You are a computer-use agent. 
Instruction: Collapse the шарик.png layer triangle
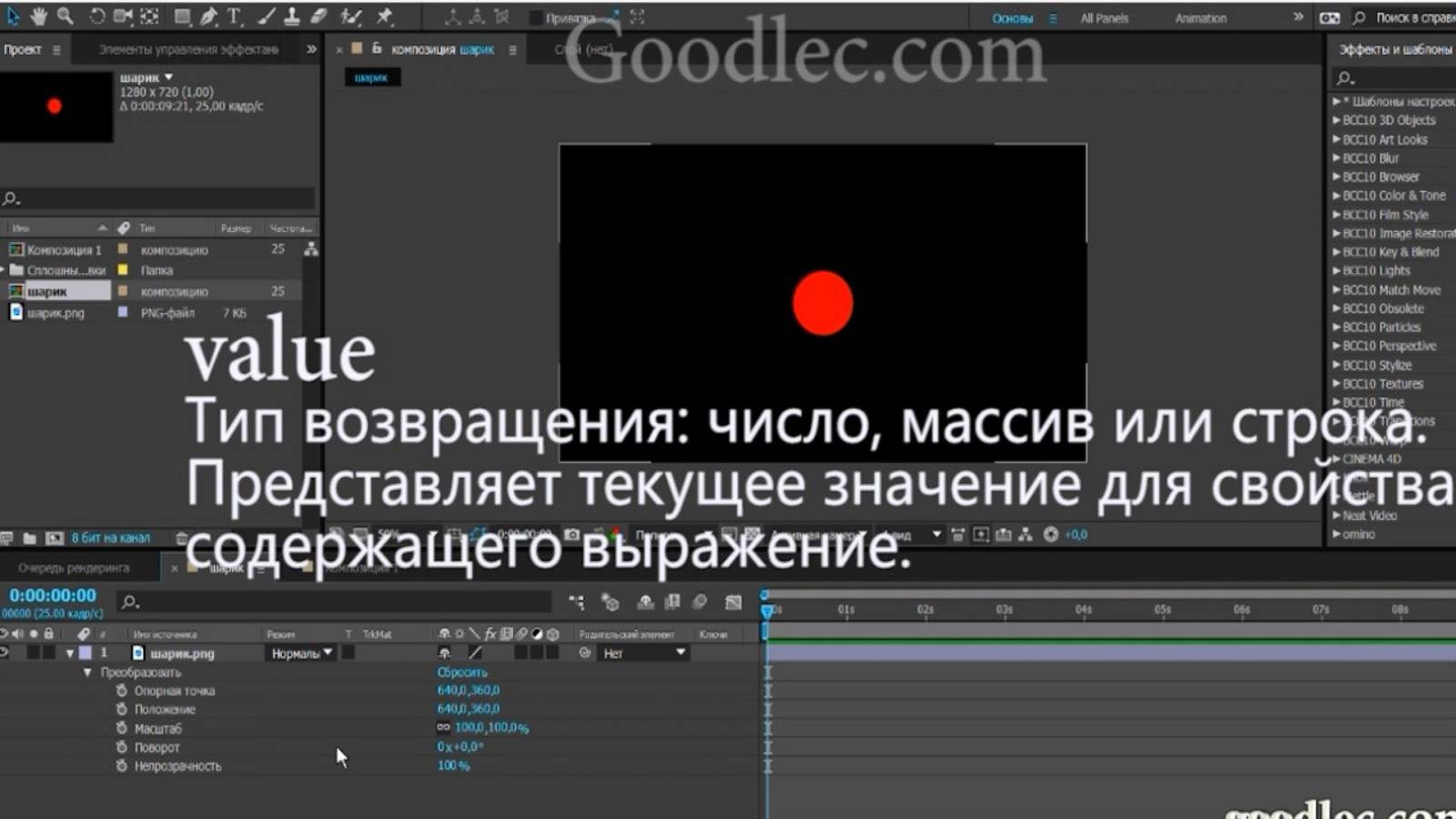point(70,653)
